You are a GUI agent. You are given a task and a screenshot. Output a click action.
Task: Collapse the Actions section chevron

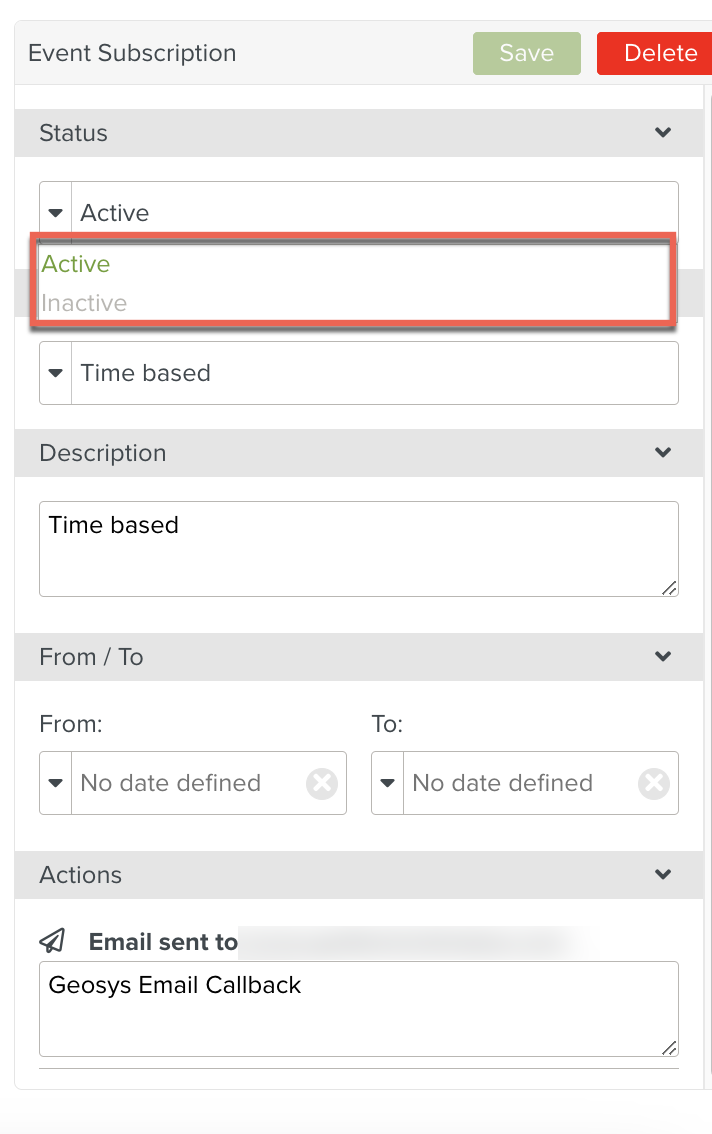coord(662,875)
